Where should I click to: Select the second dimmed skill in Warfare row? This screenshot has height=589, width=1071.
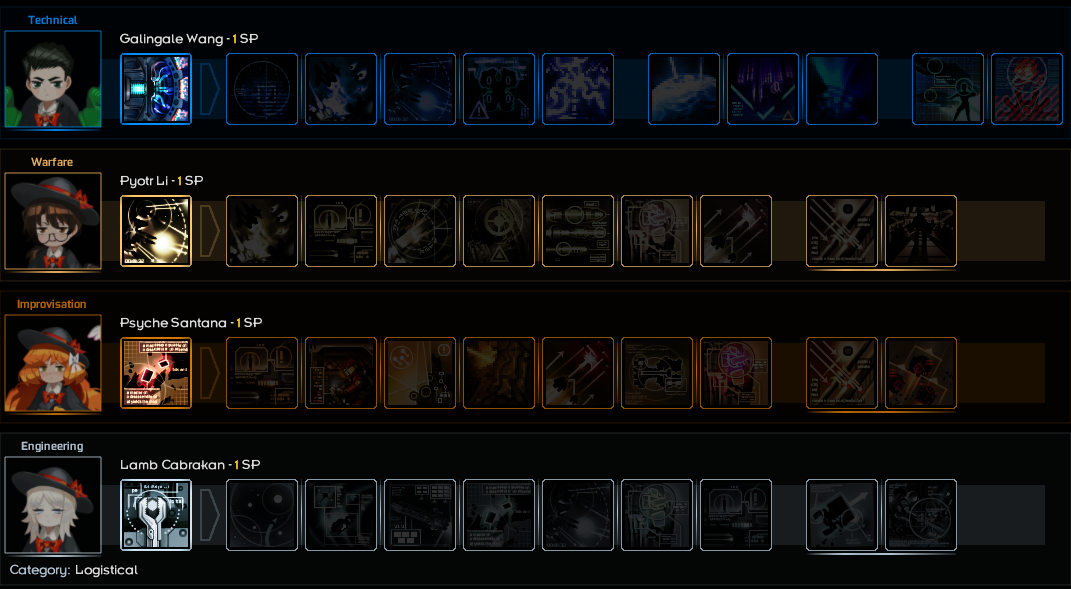(341, 231)
